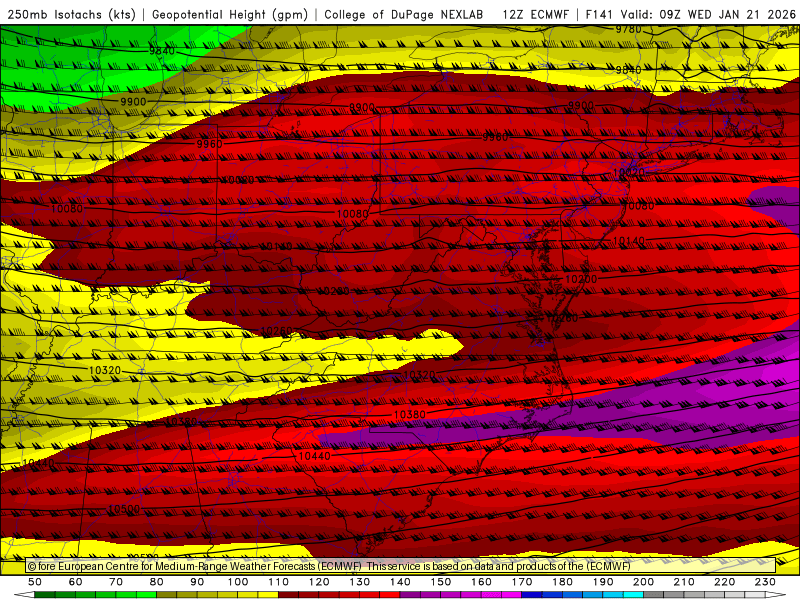
Task: Click the '180' value on the color scale
Action: pos(562,582)
